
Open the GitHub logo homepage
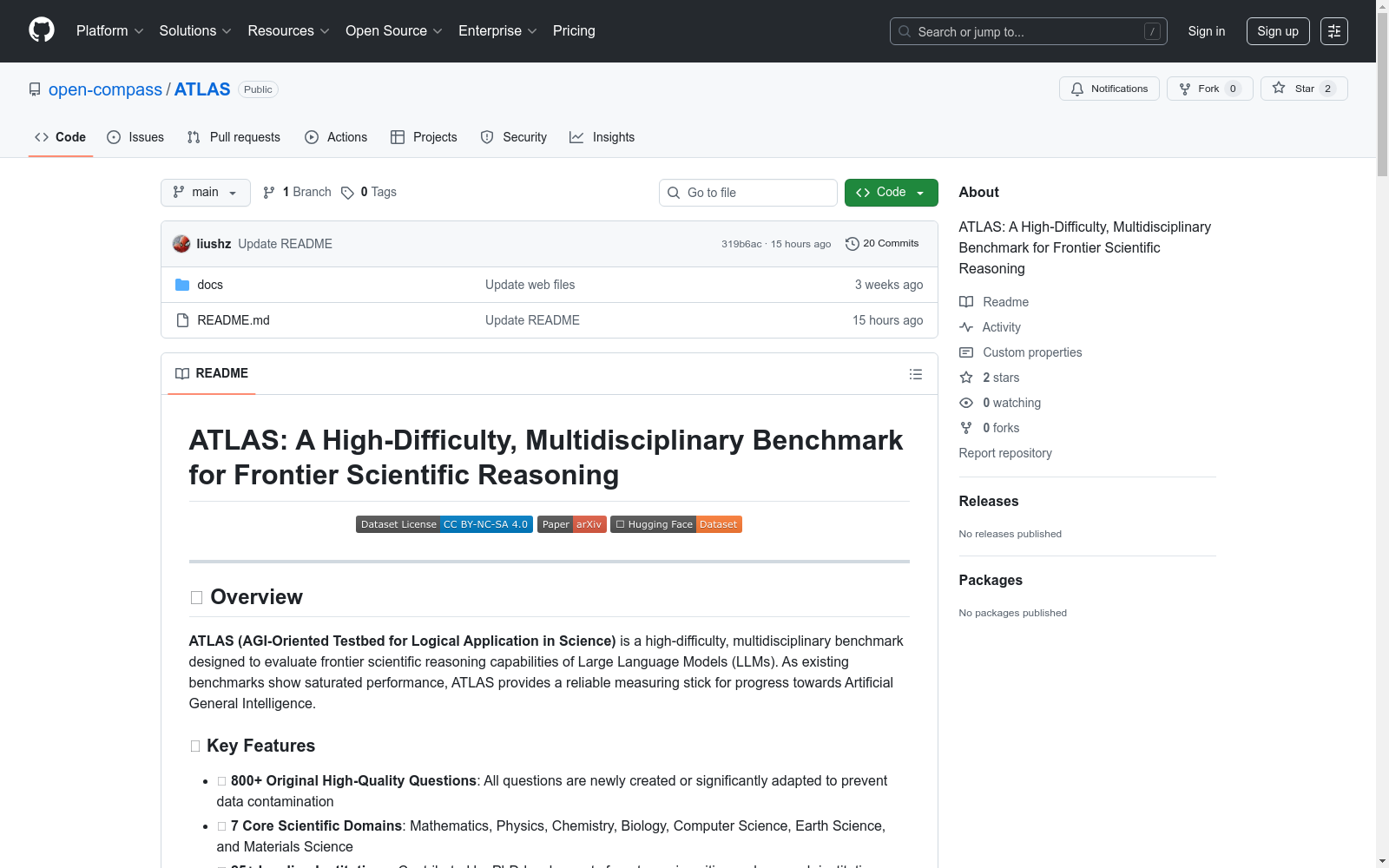[x=42, y=30]
